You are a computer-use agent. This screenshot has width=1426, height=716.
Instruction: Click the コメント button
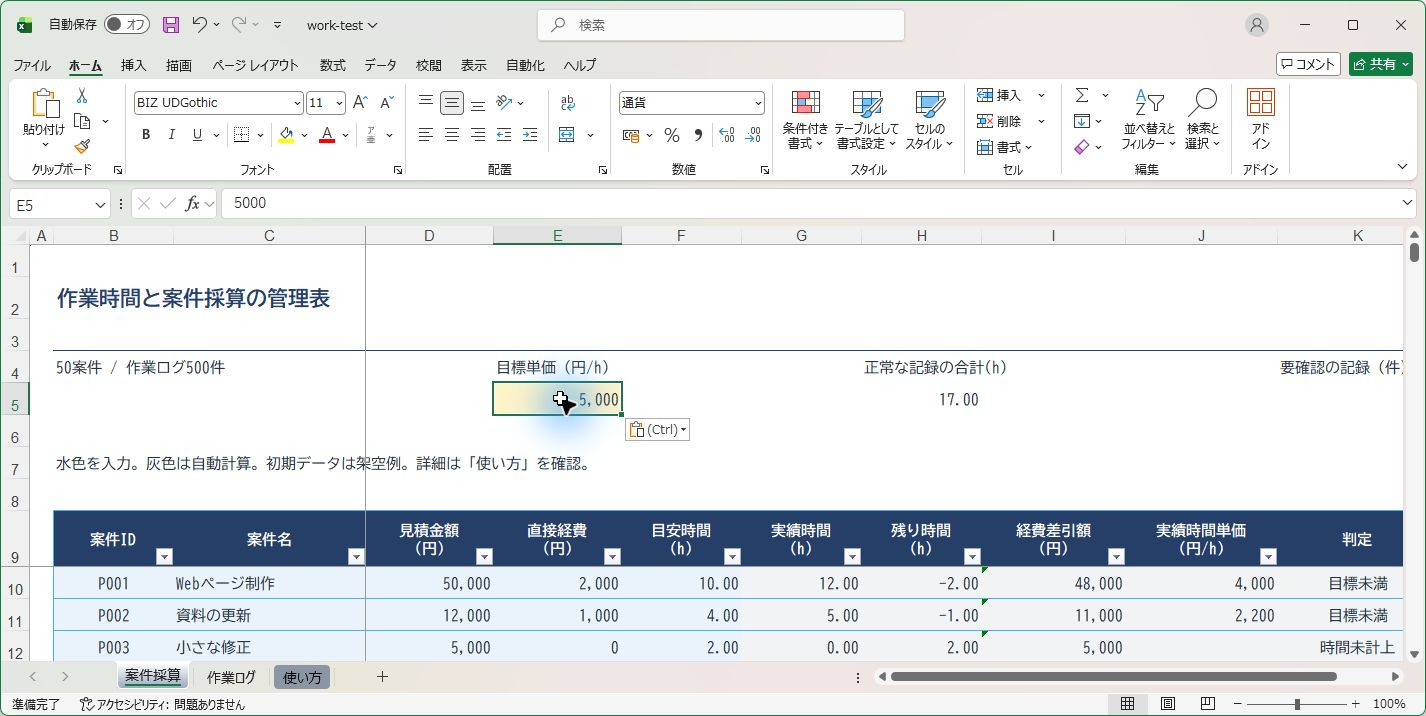1308,64
